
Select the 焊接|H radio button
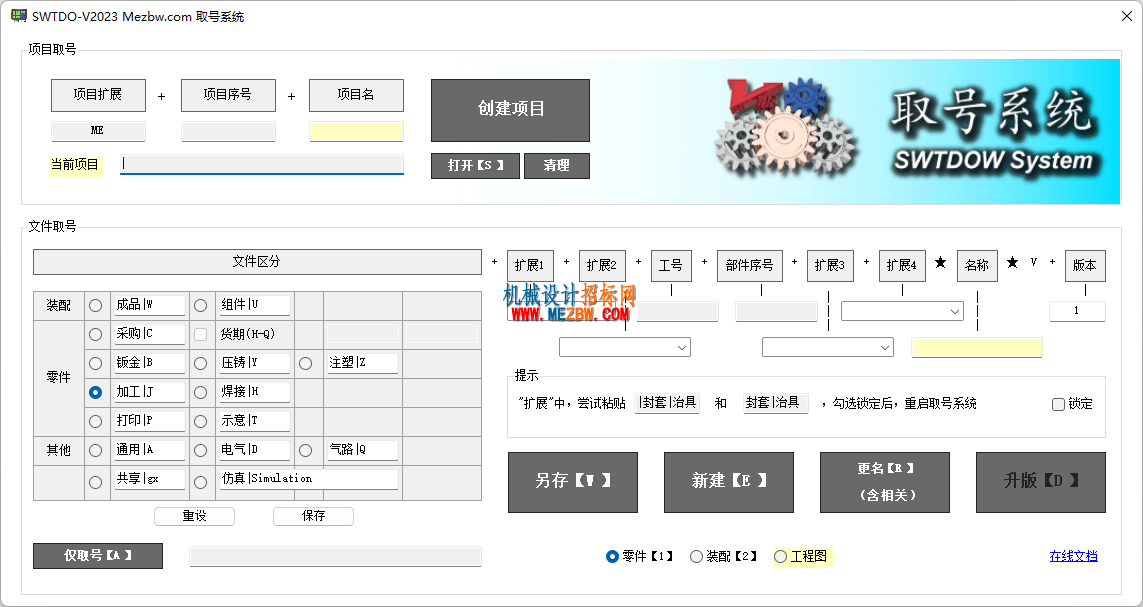pos(200,392)
